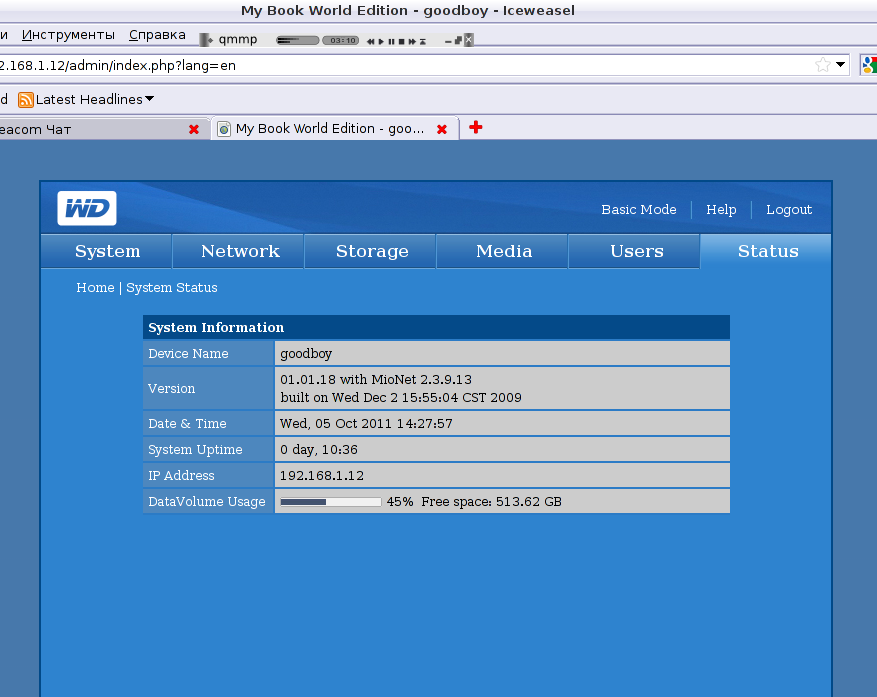Click the qmmp volume visualizer bar
The width and height of the screenshot is (877, 697).
tap(298, 40)
